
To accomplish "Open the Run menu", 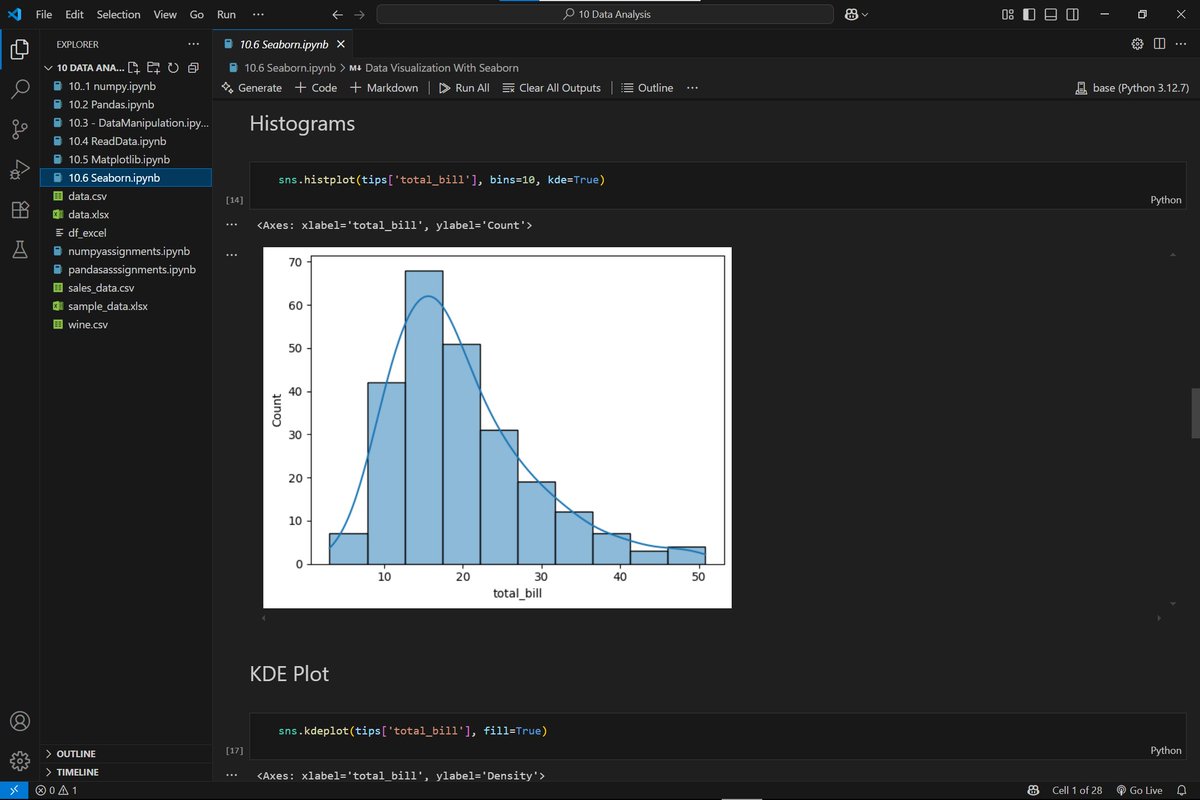I will 226,15.
